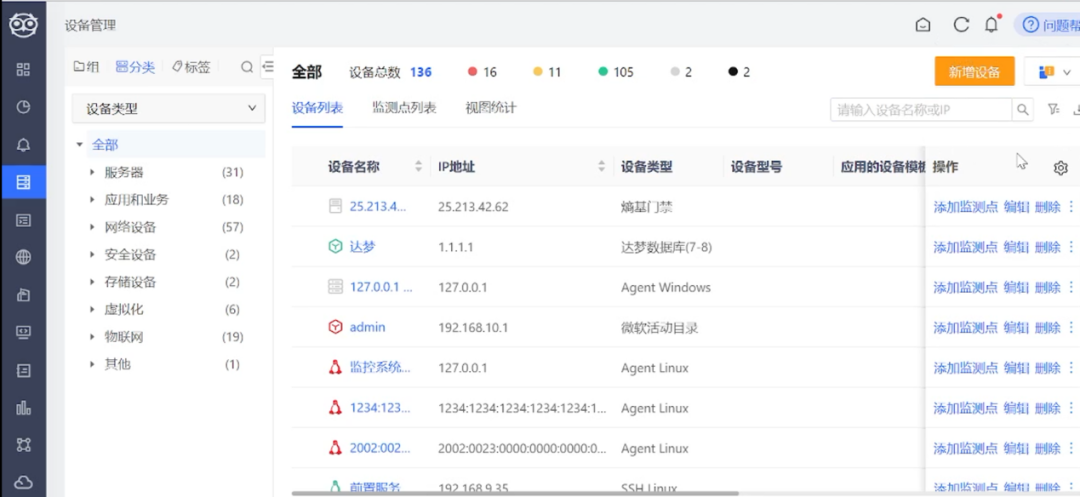
Task: Open bar chart icon in left sidebar
Action: tap(23, 408)
